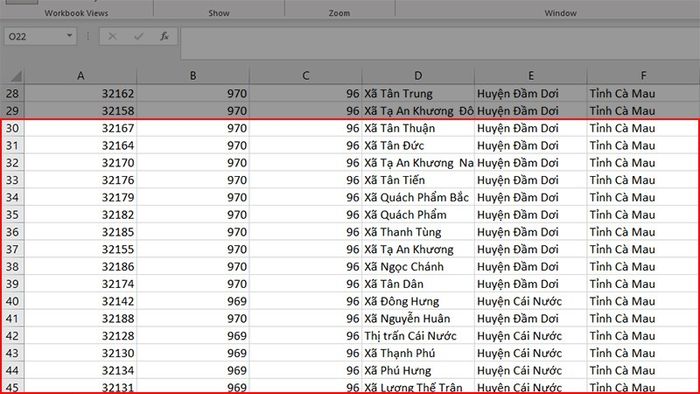Viewport: 700px width, 394px height.
Task: Select column E header
Action: pos(530,75)
